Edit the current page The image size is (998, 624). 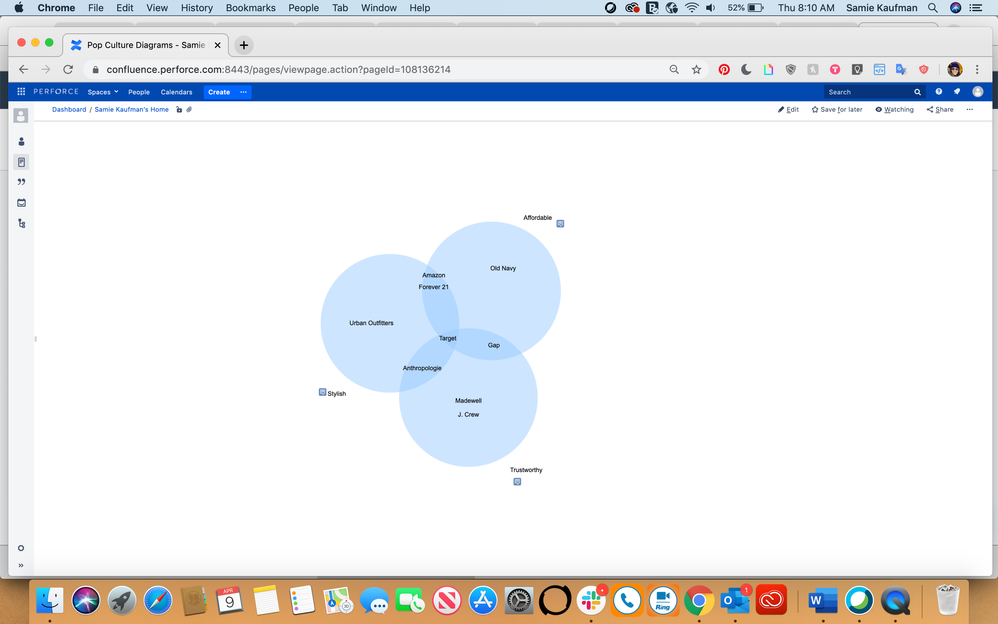(x=788, y=110)
